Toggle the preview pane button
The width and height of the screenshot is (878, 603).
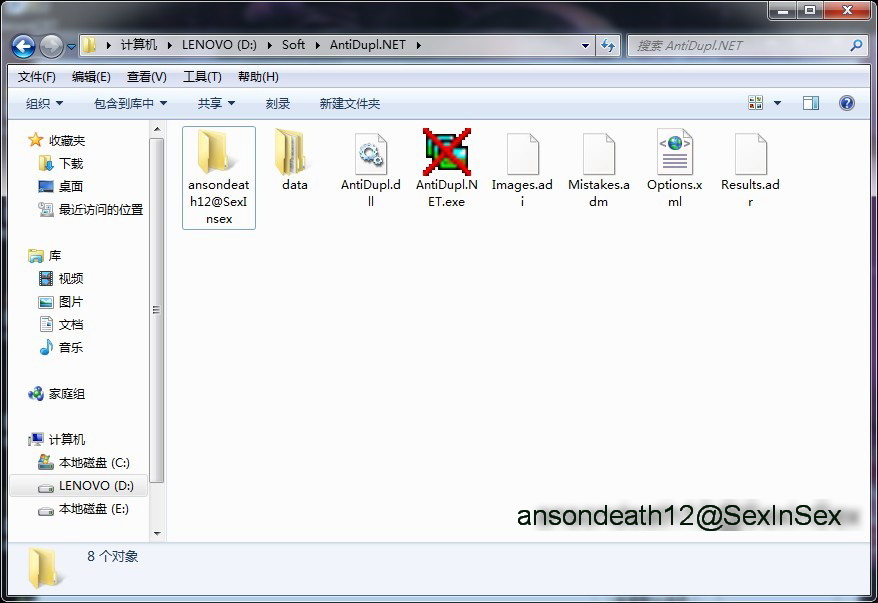811,102
